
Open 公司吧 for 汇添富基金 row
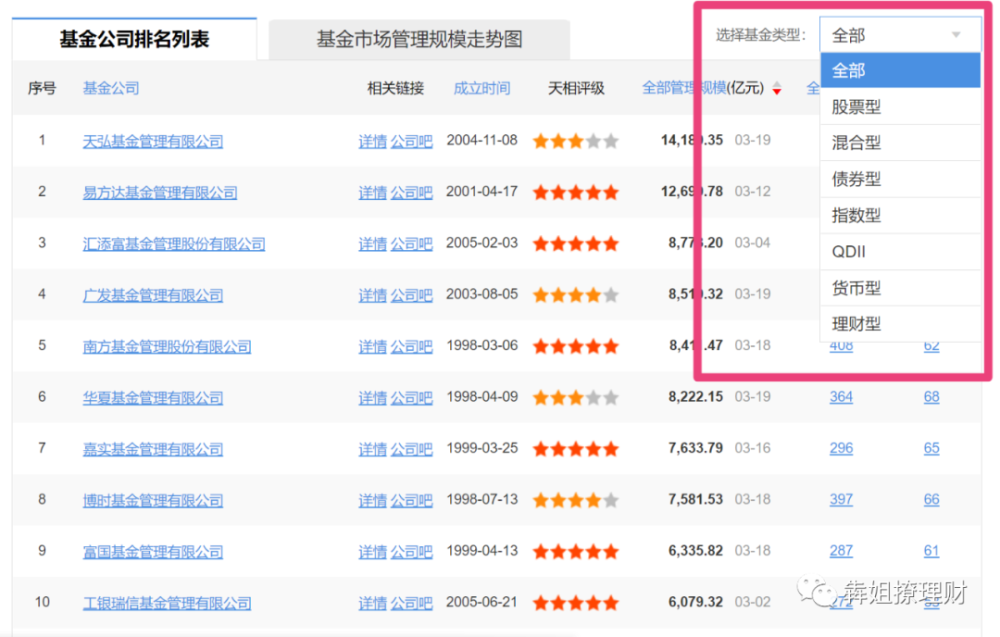(411, 244)
